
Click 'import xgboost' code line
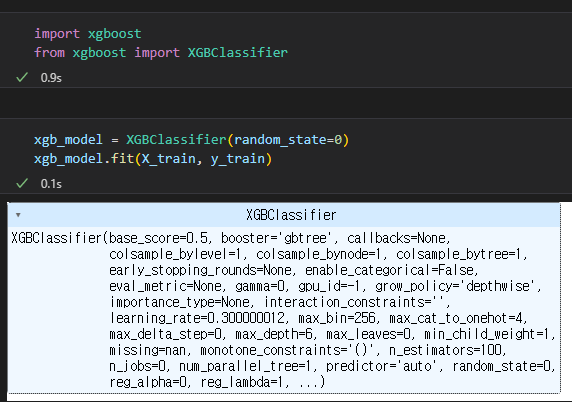pyautogui.click(x=88, y=34)
